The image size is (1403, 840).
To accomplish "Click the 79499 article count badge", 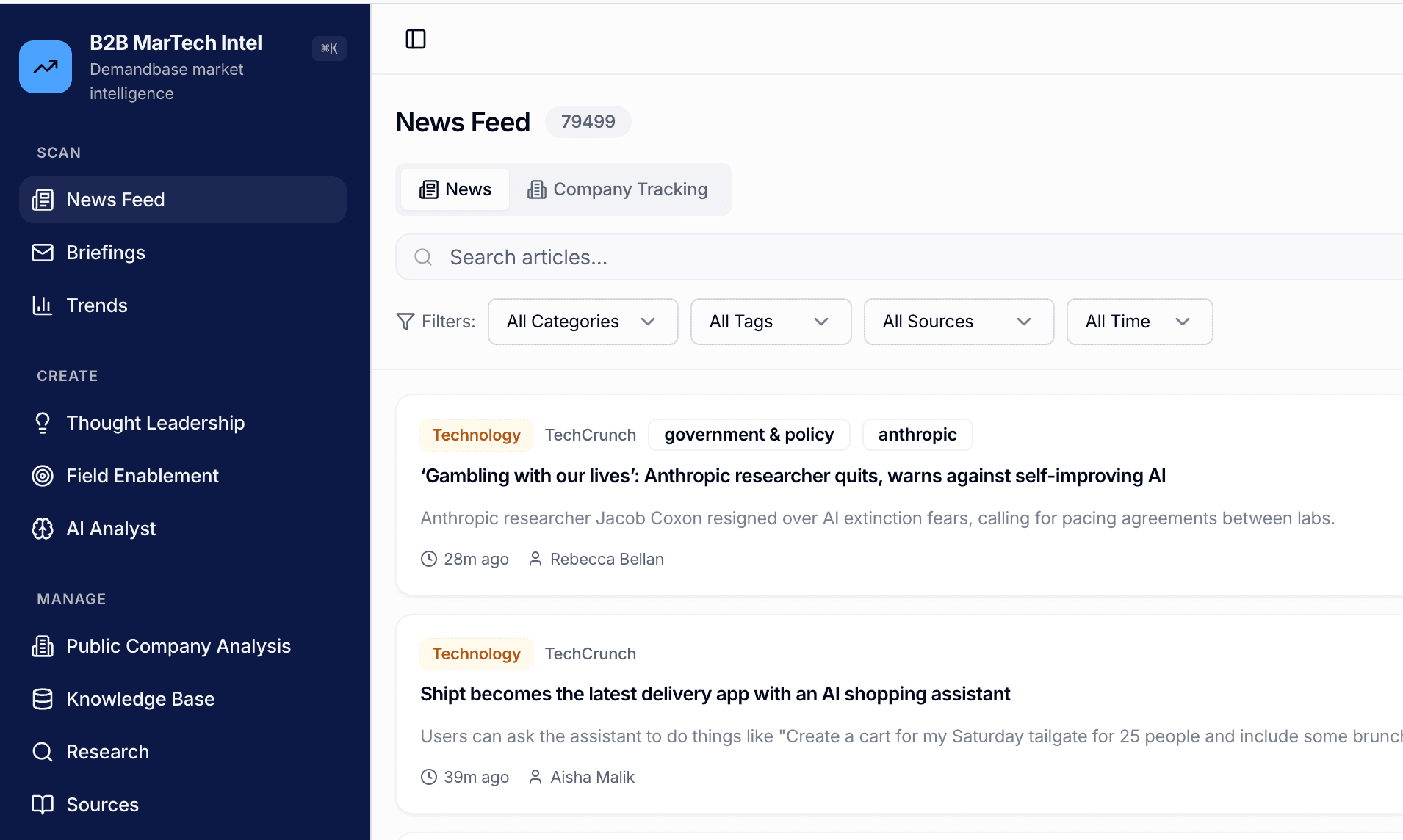I will [588, 122].
